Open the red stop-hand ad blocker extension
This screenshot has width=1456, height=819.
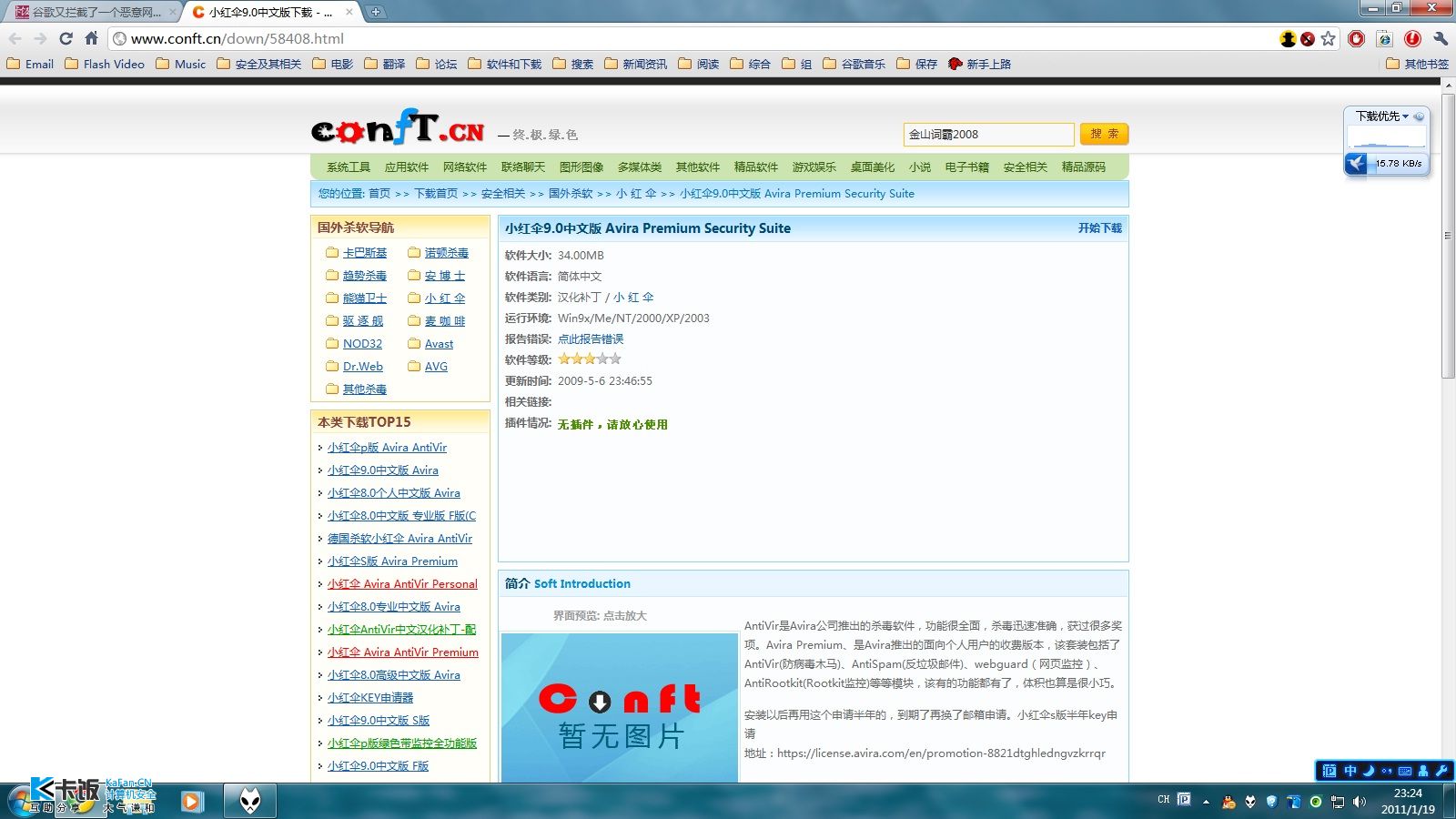point(1357,38)
